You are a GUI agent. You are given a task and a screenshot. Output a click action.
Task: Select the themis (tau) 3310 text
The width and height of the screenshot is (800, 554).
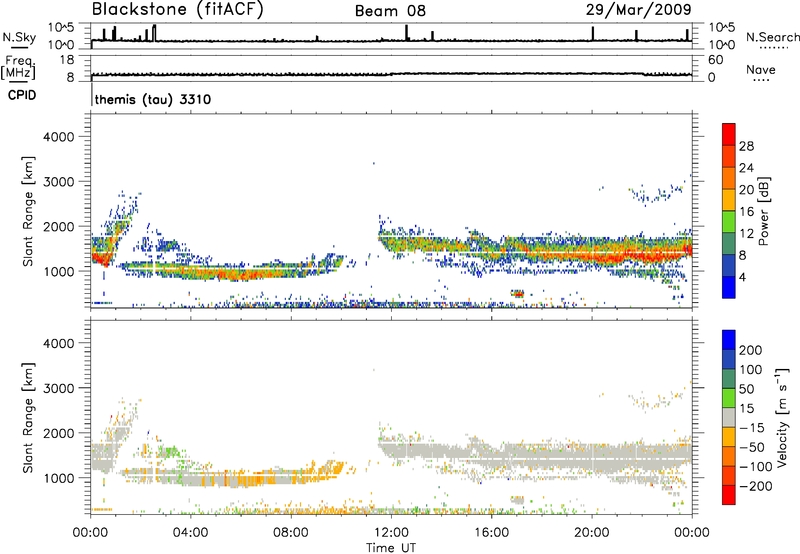coord(153,99)
